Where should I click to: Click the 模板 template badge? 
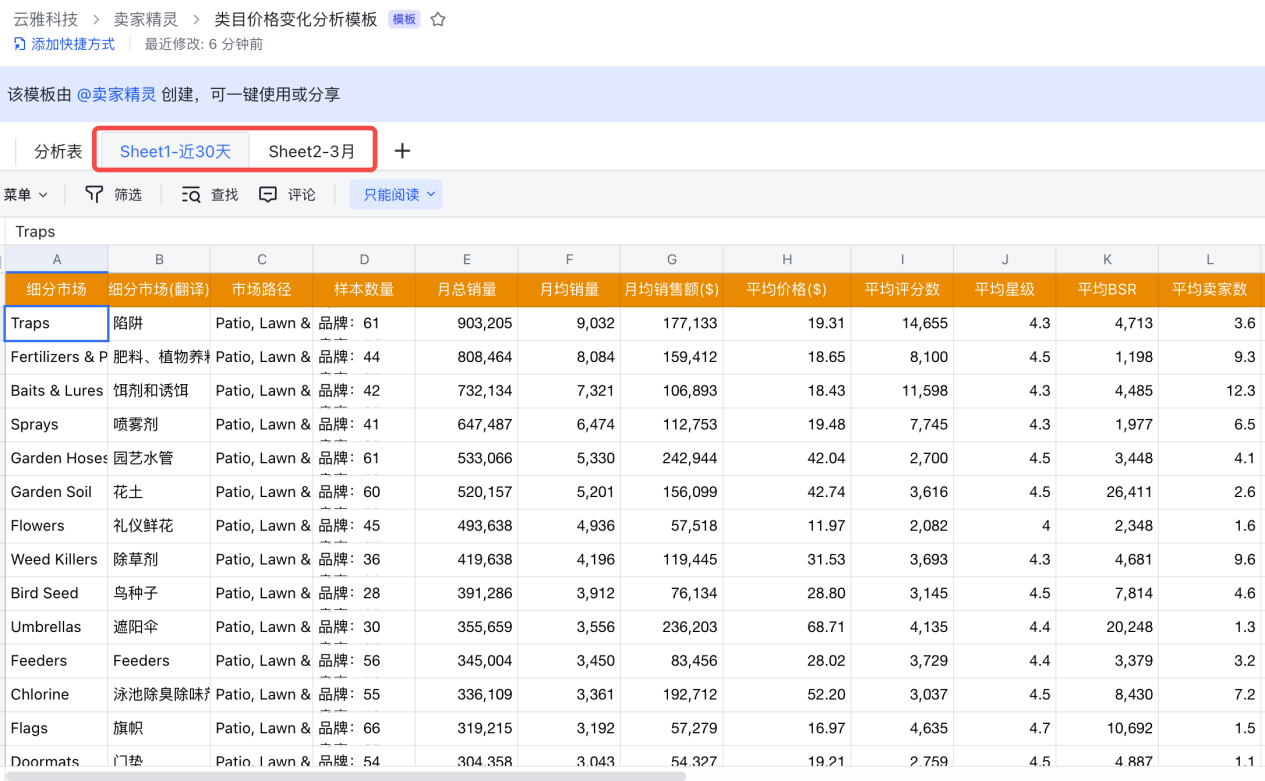404,20
